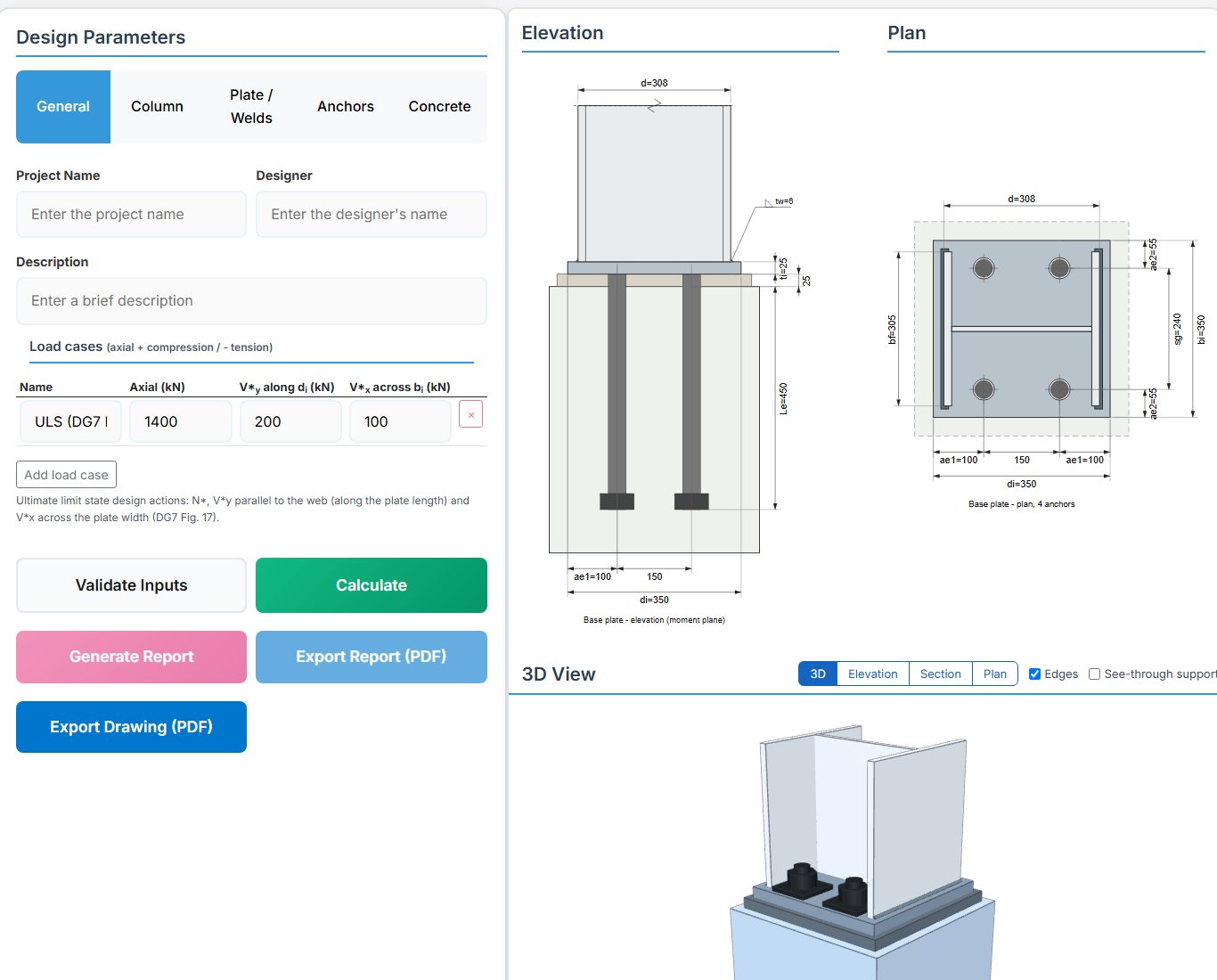Open the Plate / Welds tab
Screen dimensions: 1217x980
[251, 107]
